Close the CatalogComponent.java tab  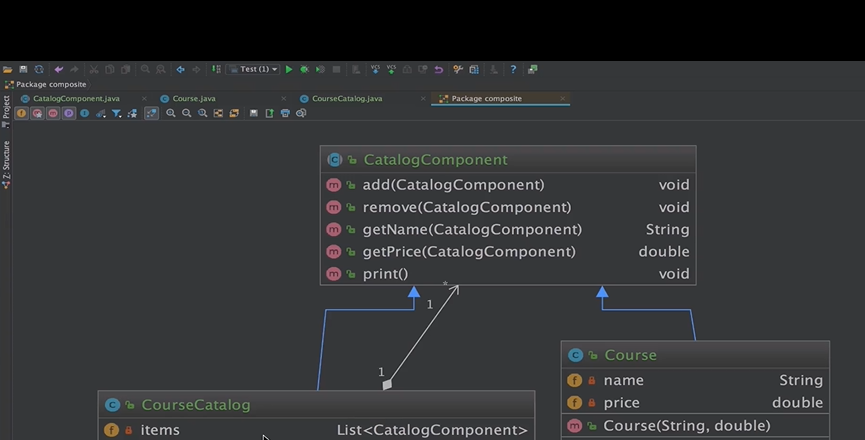[x=144, y=99]
